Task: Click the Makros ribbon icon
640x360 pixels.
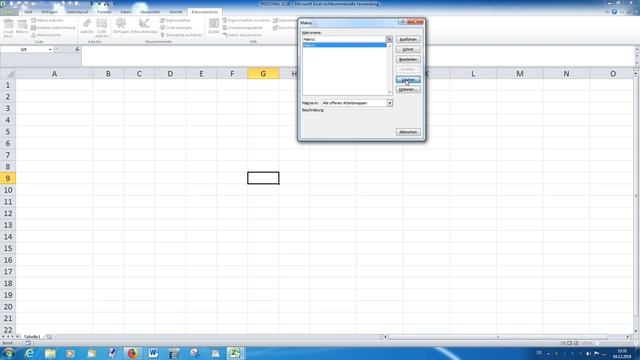Action: tap(22, 27)
